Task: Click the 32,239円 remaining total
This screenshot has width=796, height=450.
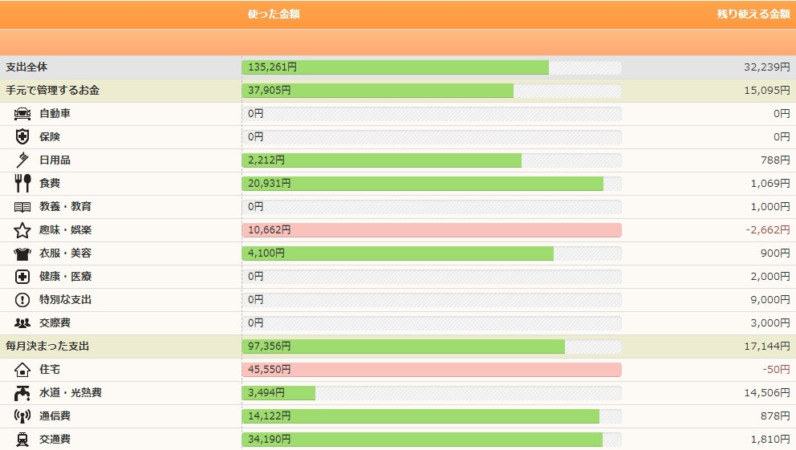Action: [767, 67]
